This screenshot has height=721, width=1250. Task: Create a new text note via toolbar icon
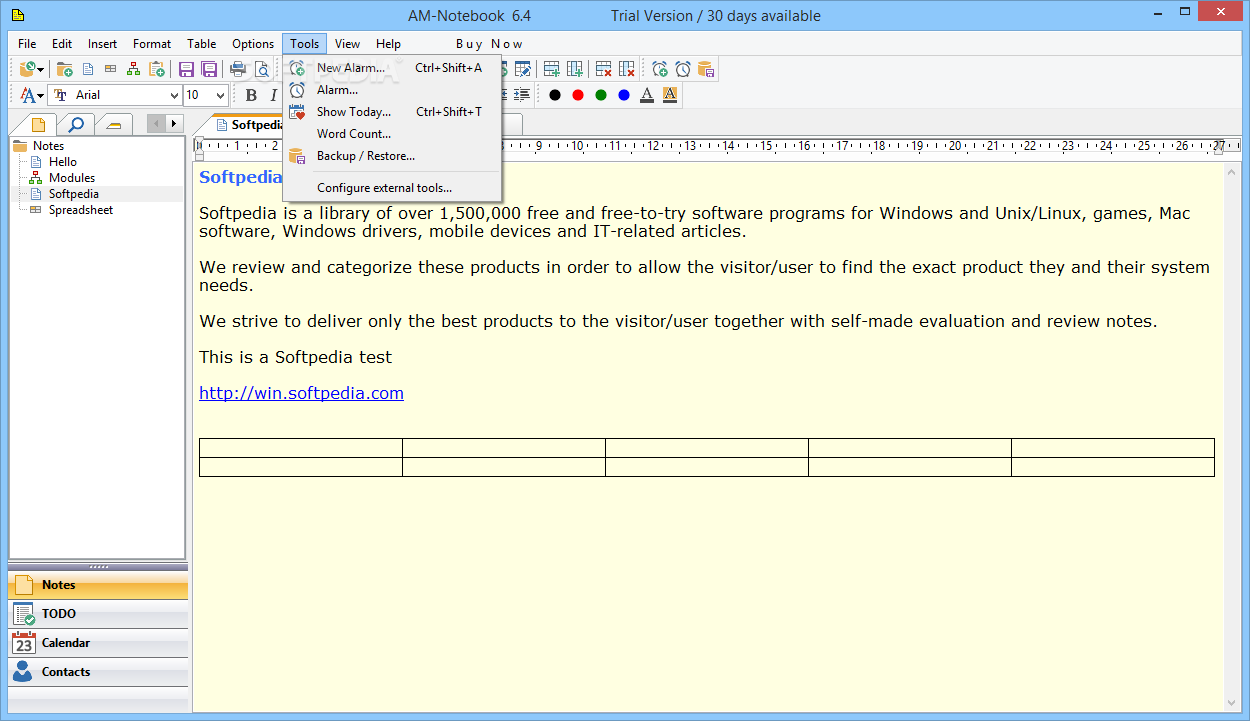pos(88,69)
